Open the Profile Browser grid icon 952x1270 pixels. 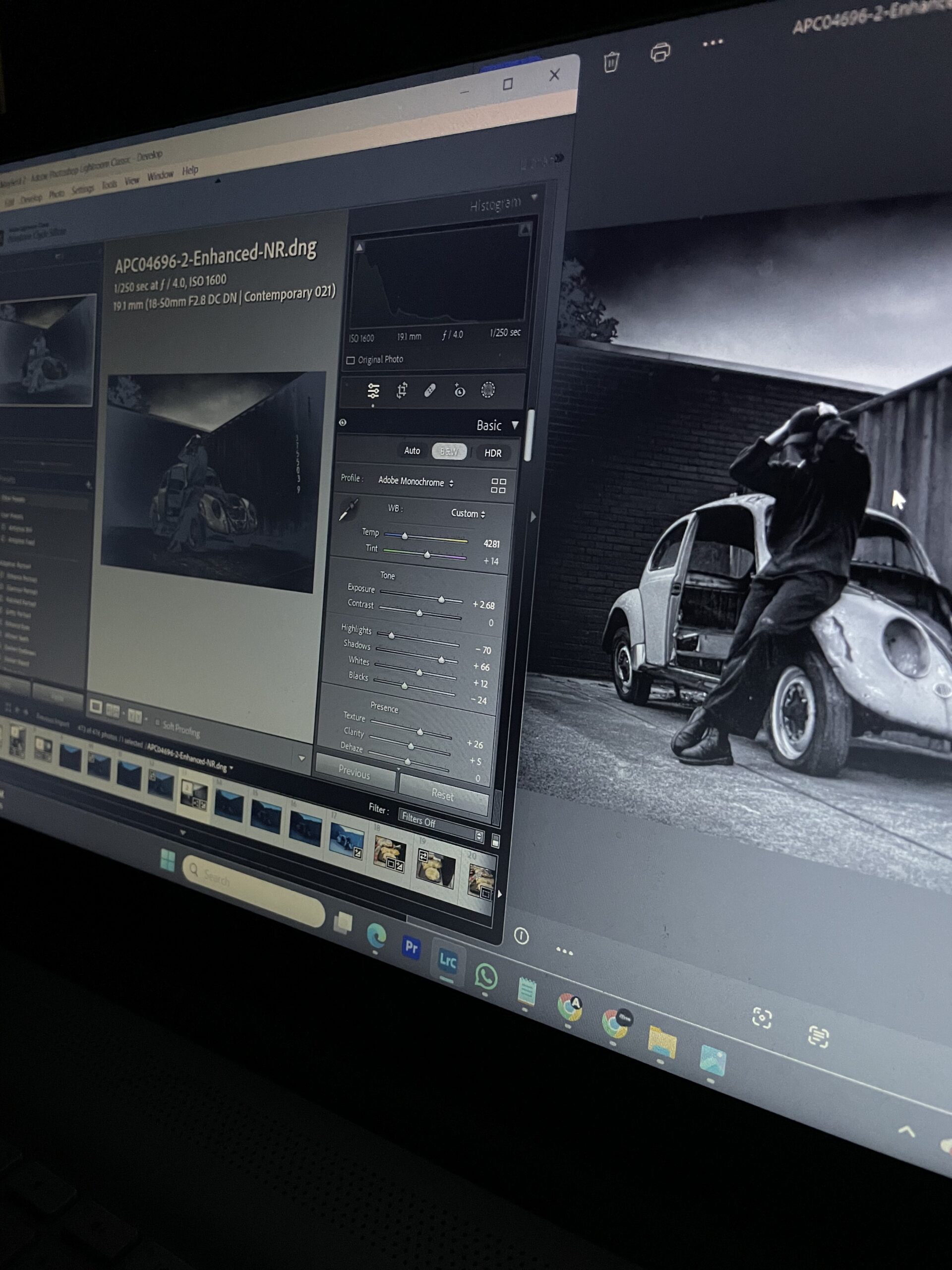[498, 486]
